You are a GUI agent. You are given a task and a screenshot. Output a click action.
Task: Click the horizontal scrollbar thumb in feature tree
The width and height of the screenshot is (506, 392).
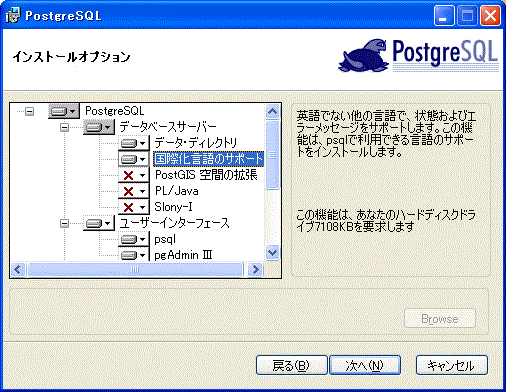(x=135, y=269)
